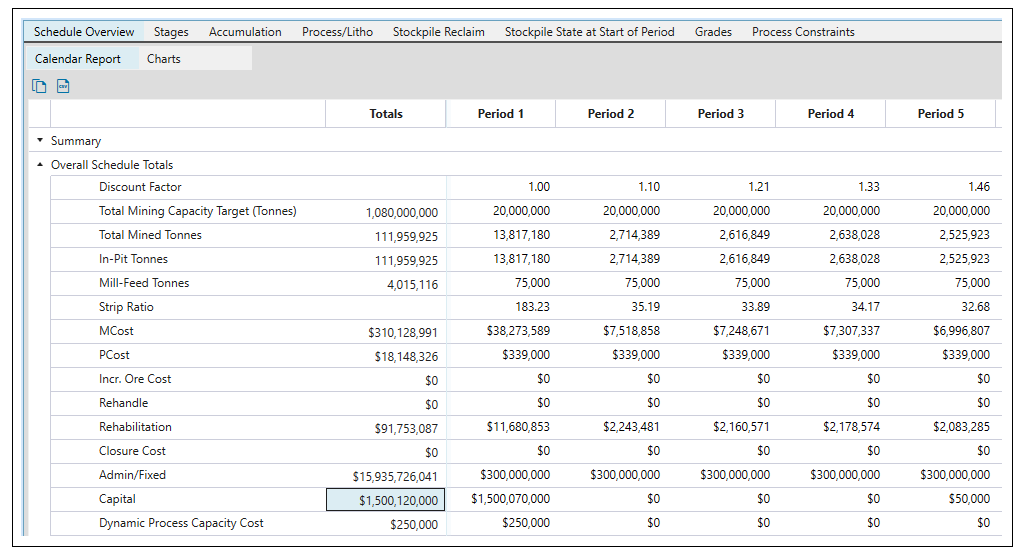This screenshot has height=556, width=1023.
Task: Select the Process/Litho tab
Action: tap(337, 32)
